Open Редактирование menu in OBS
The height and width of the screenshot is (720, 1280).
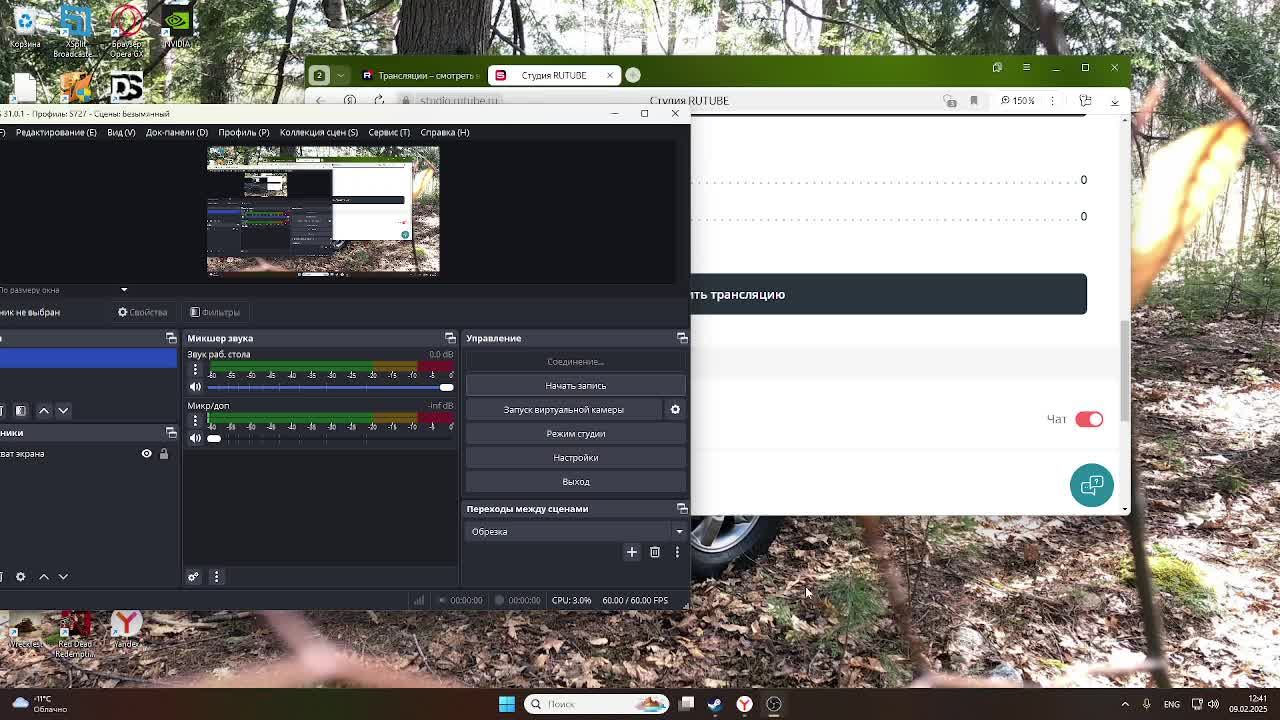[56, 132]
